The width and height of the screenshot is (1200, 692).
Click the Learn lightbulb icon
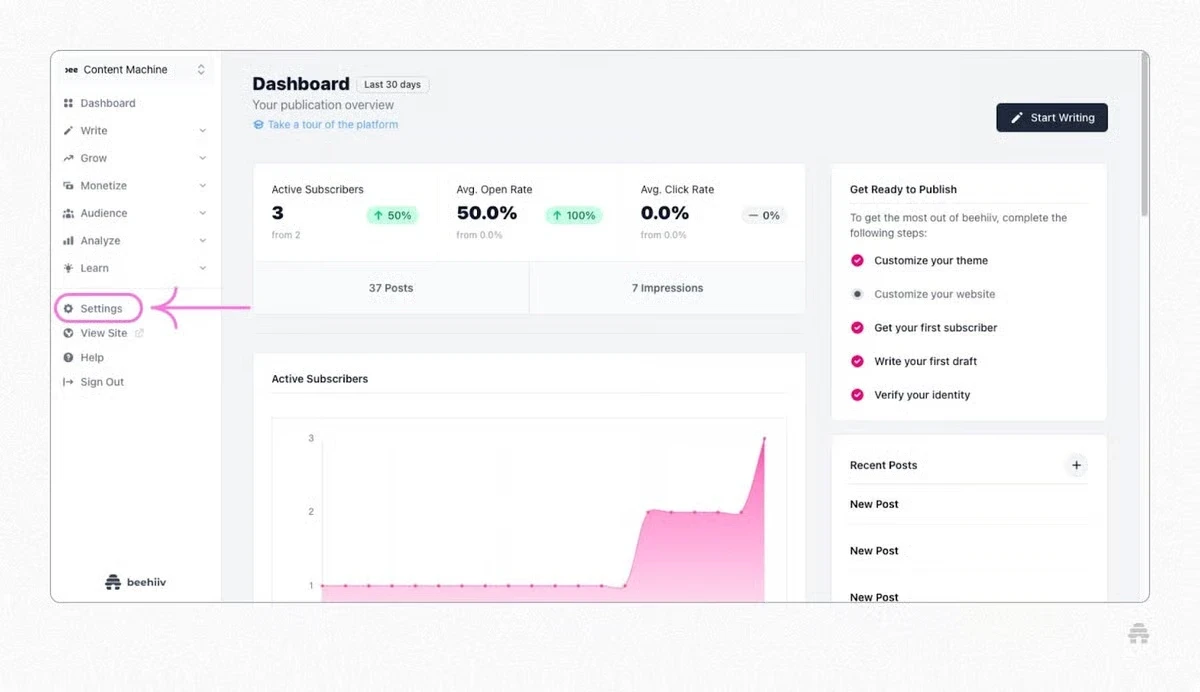coord(69,268)
